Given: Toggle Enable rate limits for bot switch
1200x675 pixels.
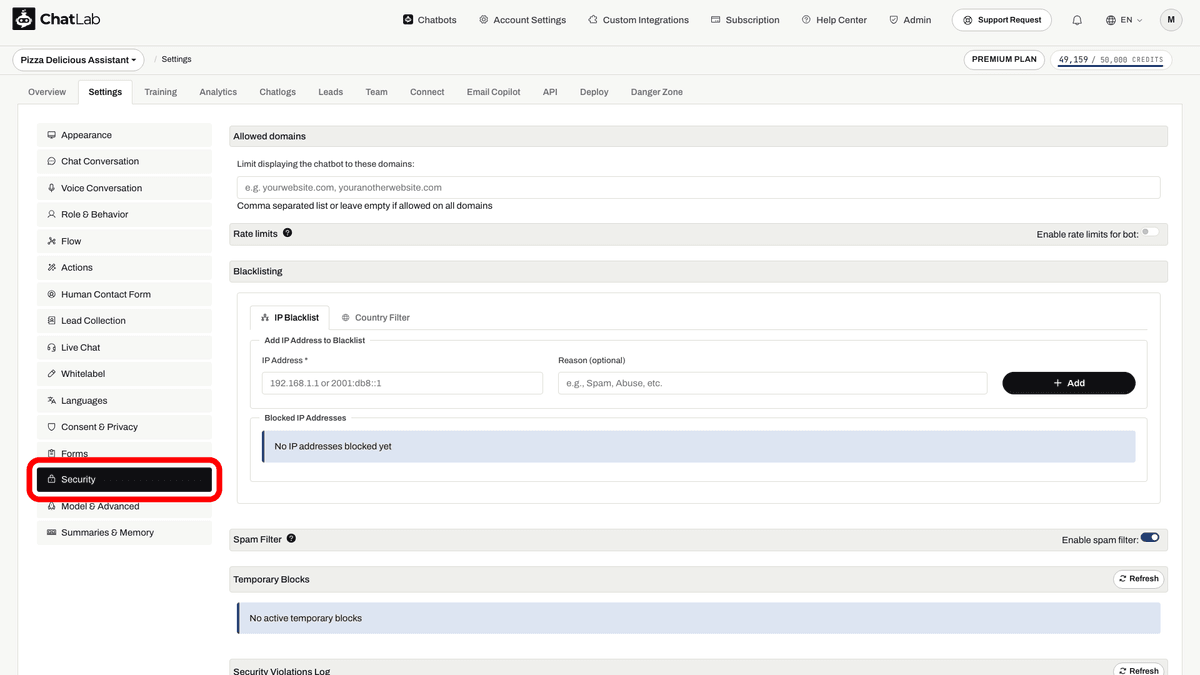Looking at the screenshot, I should [x=1150, y=232].
